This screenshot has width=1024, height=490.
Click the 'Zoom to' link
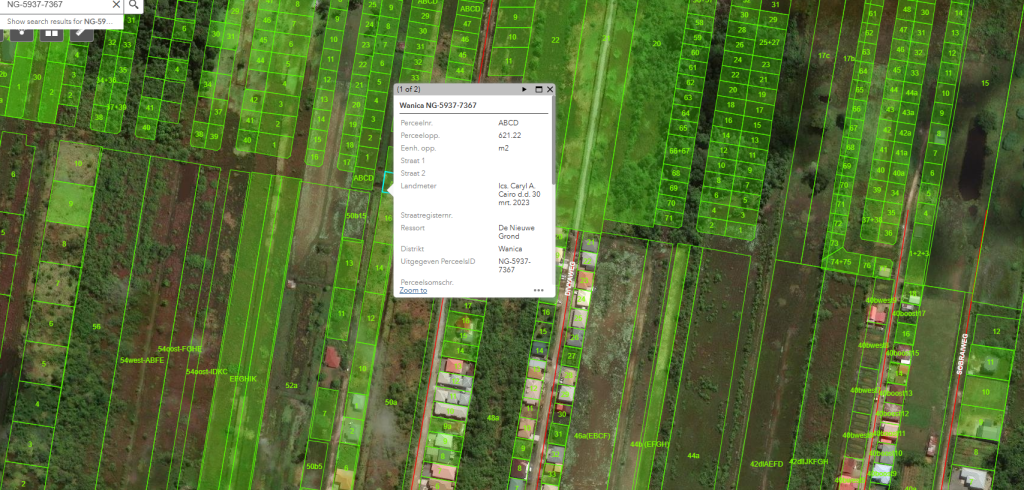(x=413, y=290)
